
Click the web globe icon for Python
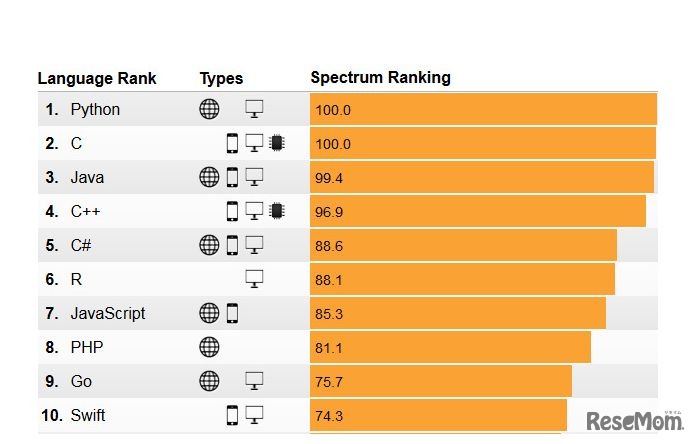pos(209,110)
